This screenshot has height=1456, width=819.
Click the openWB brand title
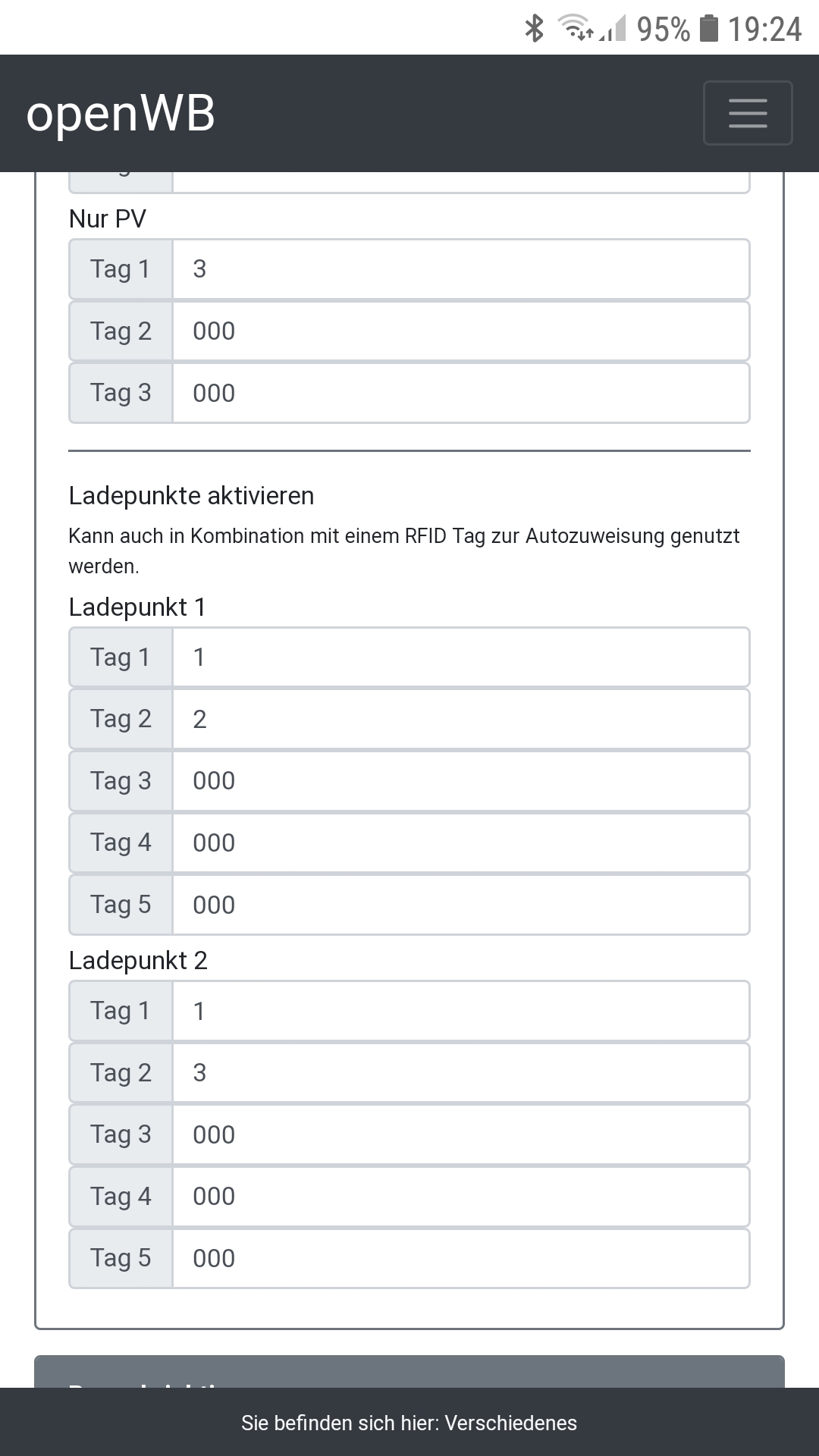121,114
